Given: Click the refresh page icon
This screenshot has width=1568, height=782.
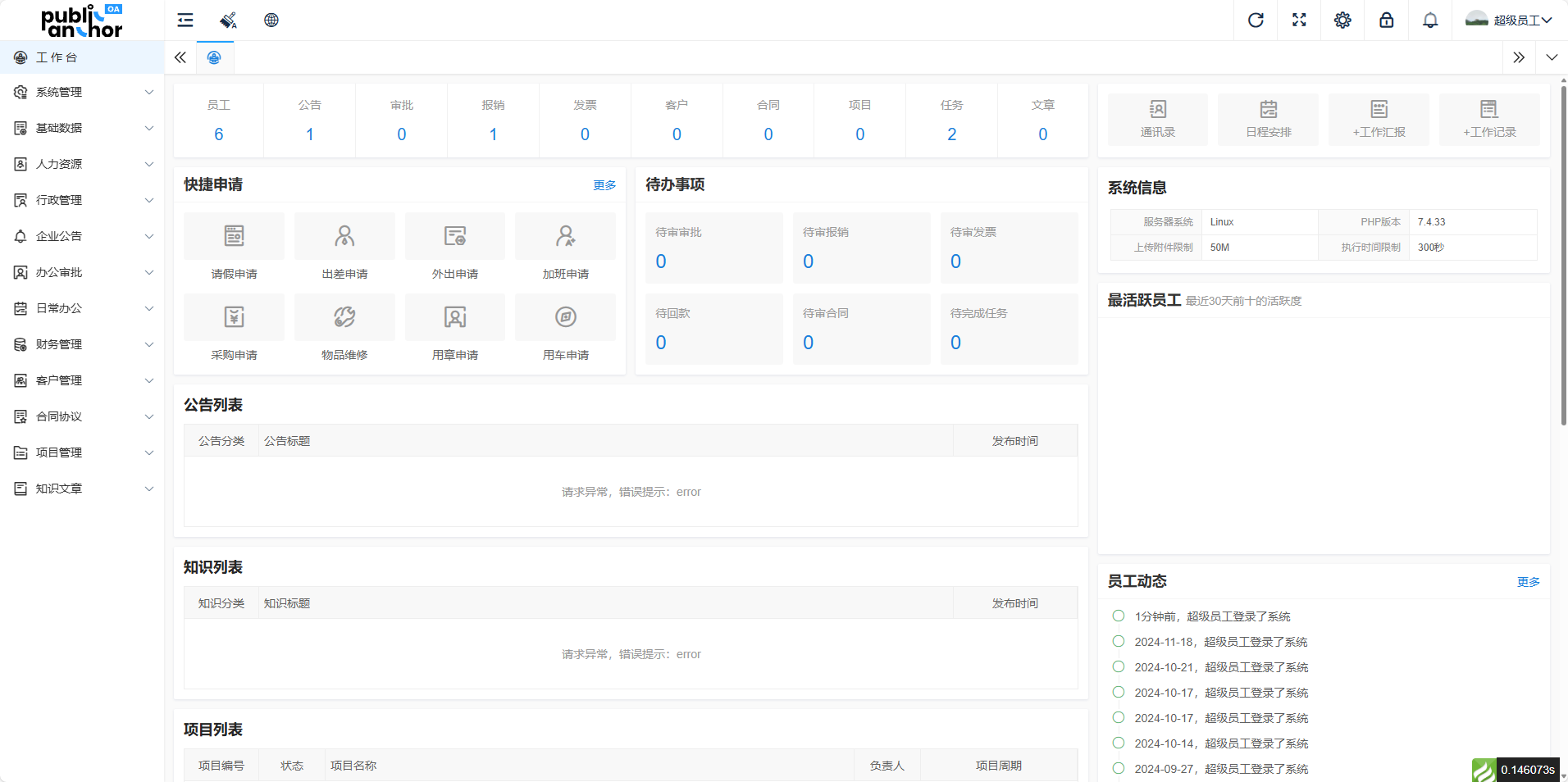Looking at the screenshot, I should click(1256, 20).
